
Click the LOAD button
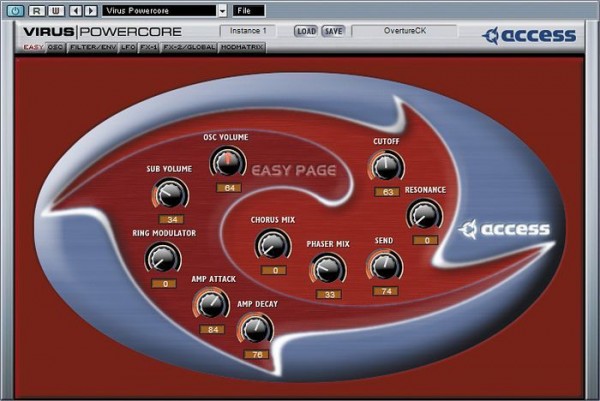(x=306, y=31)
